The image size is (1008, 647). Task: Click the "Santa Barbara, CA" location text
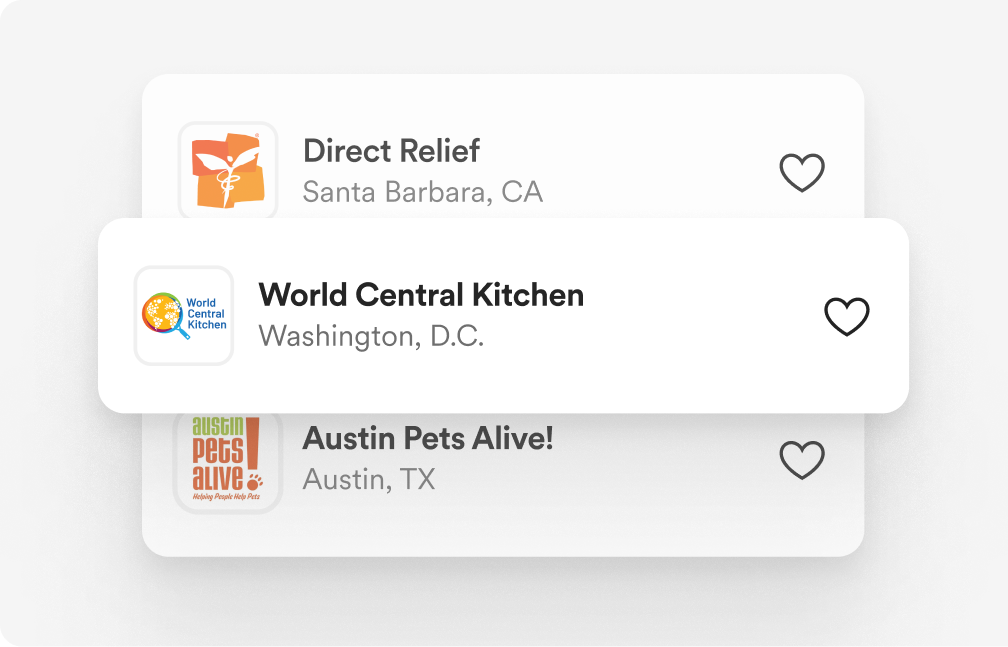pos(422,191)
